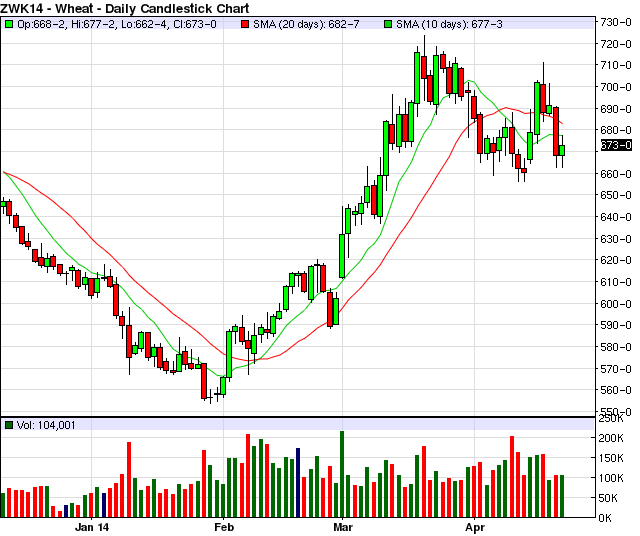Click the green OHLC legend swatch
Screen dimensions: 640x536
click(x=8, y=24)
